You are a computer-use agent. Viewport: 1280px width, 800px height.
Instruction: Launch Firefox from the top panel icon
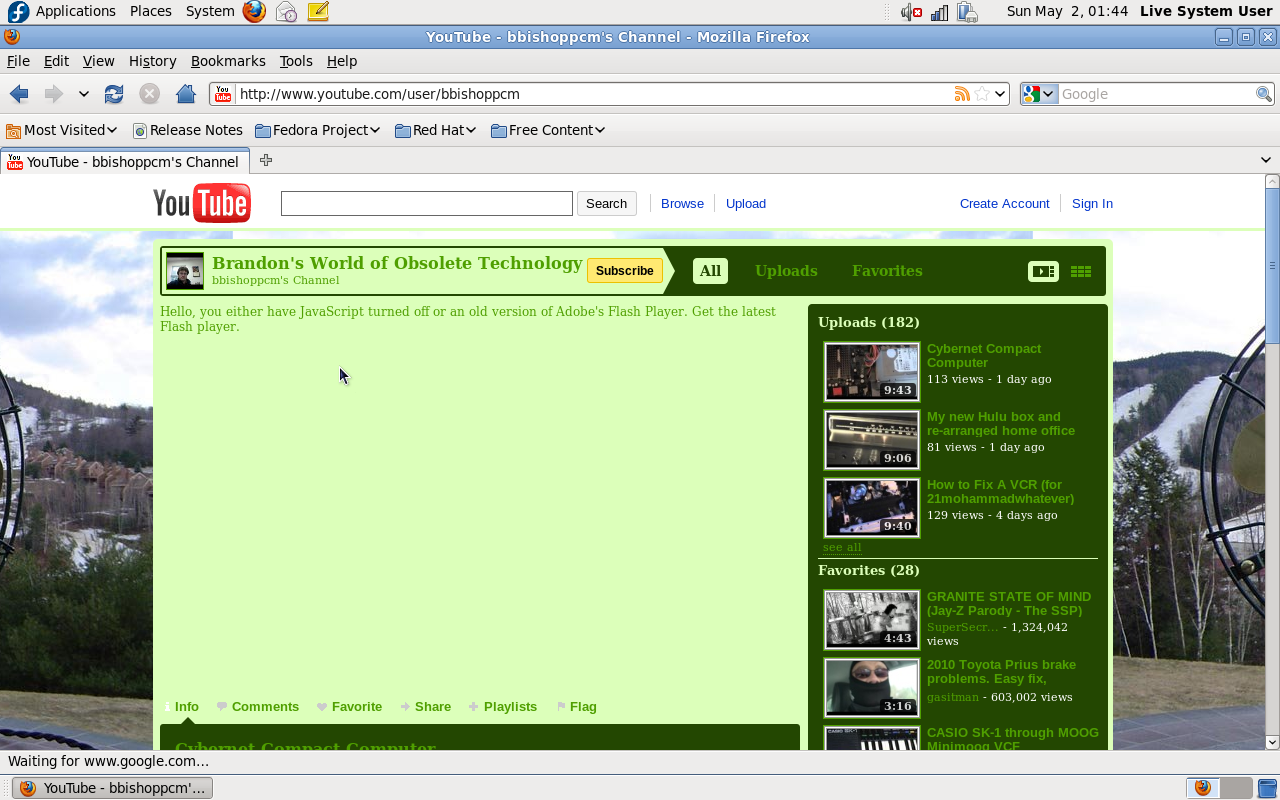tap(254, 12)
